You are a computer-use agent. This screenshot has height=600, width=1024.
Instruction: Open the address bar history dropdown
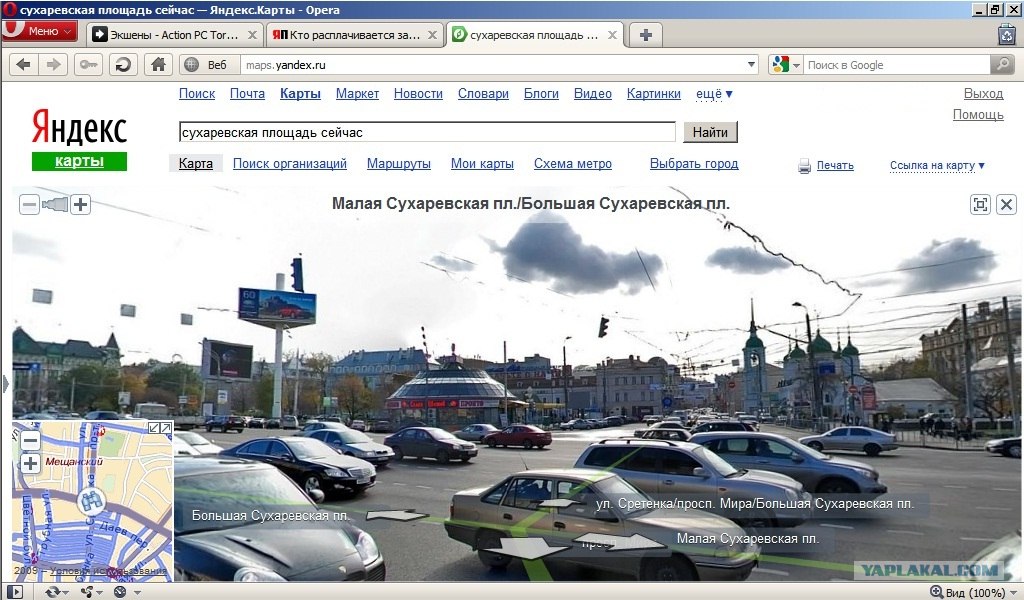[x=752, y=65]
